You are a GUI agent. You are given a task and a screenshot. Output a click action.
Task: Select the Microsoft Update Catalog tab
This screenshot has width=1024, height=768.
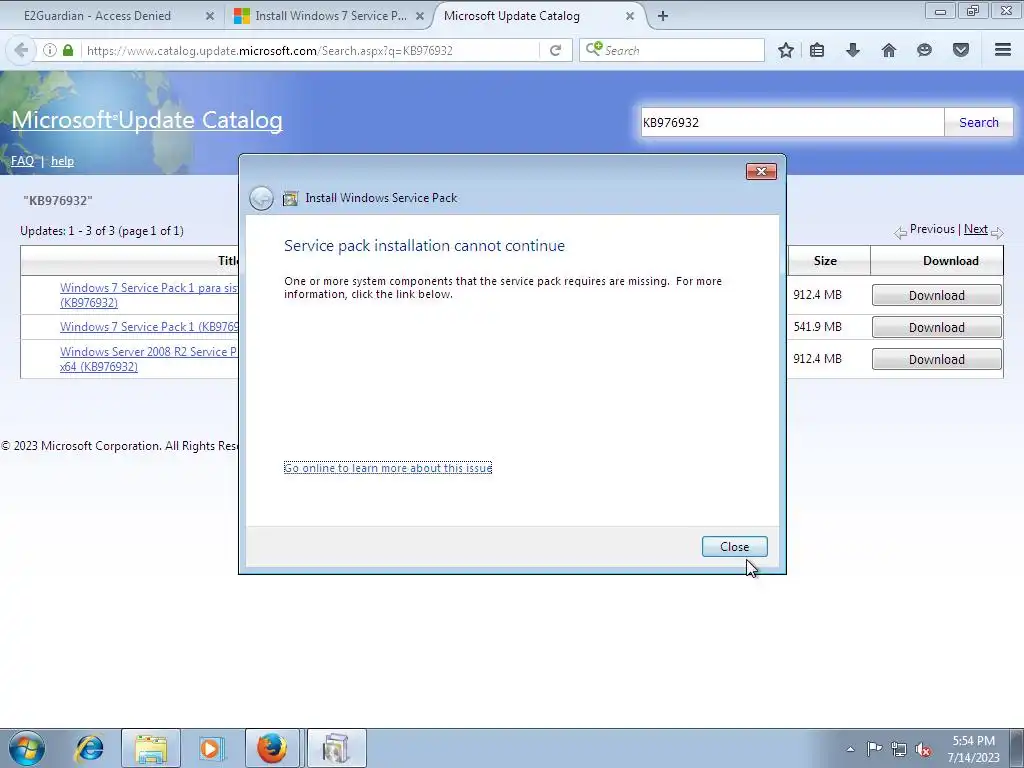coord(511,16)
